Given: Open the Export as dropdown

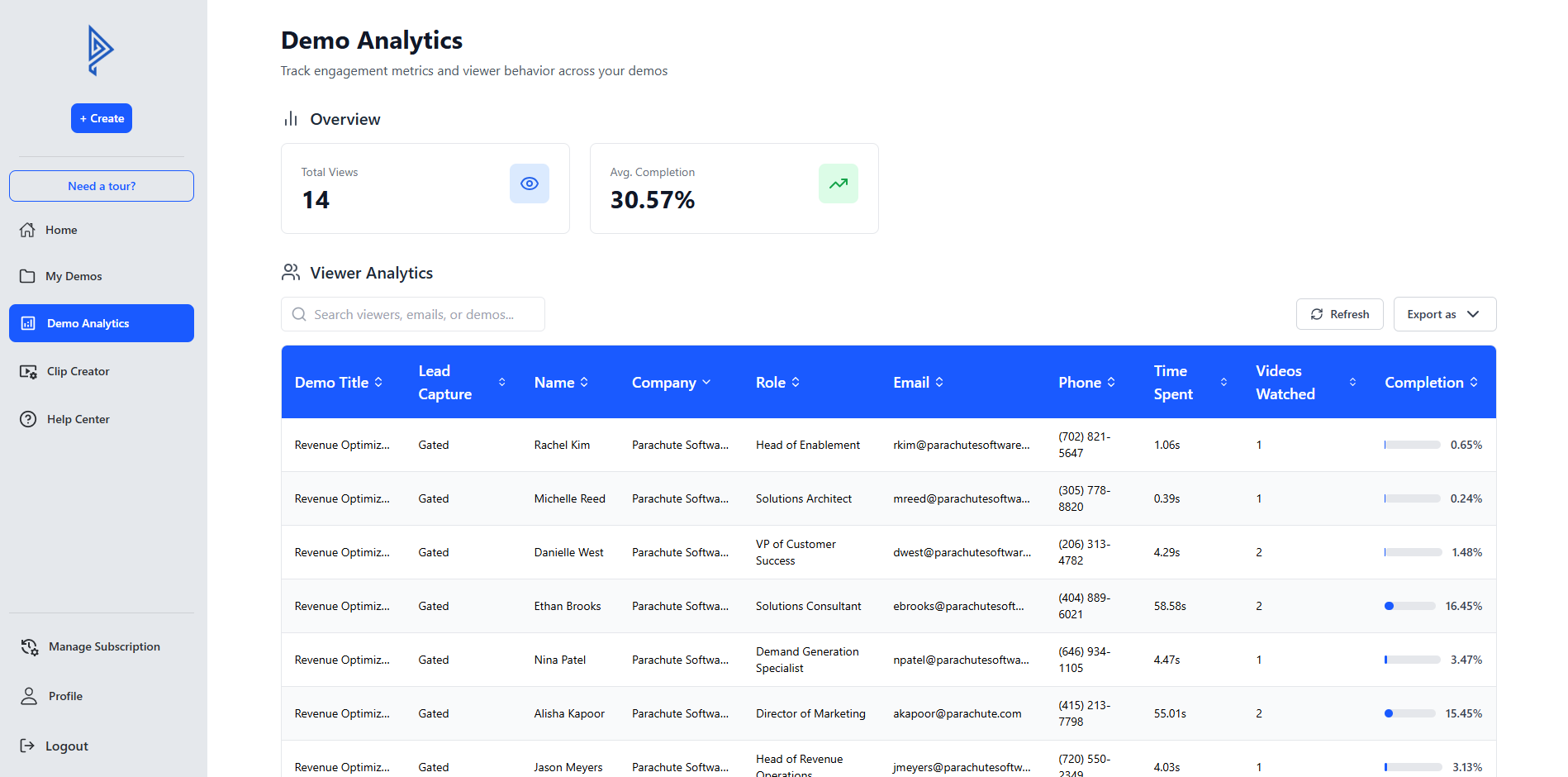Looking at the screenshot, I should (1445, 314).
